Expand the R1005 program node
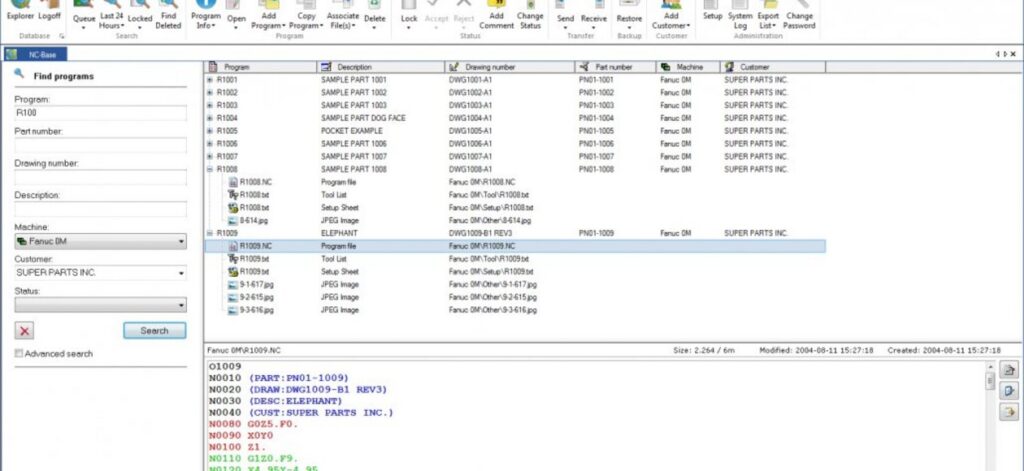 point(210,131)
